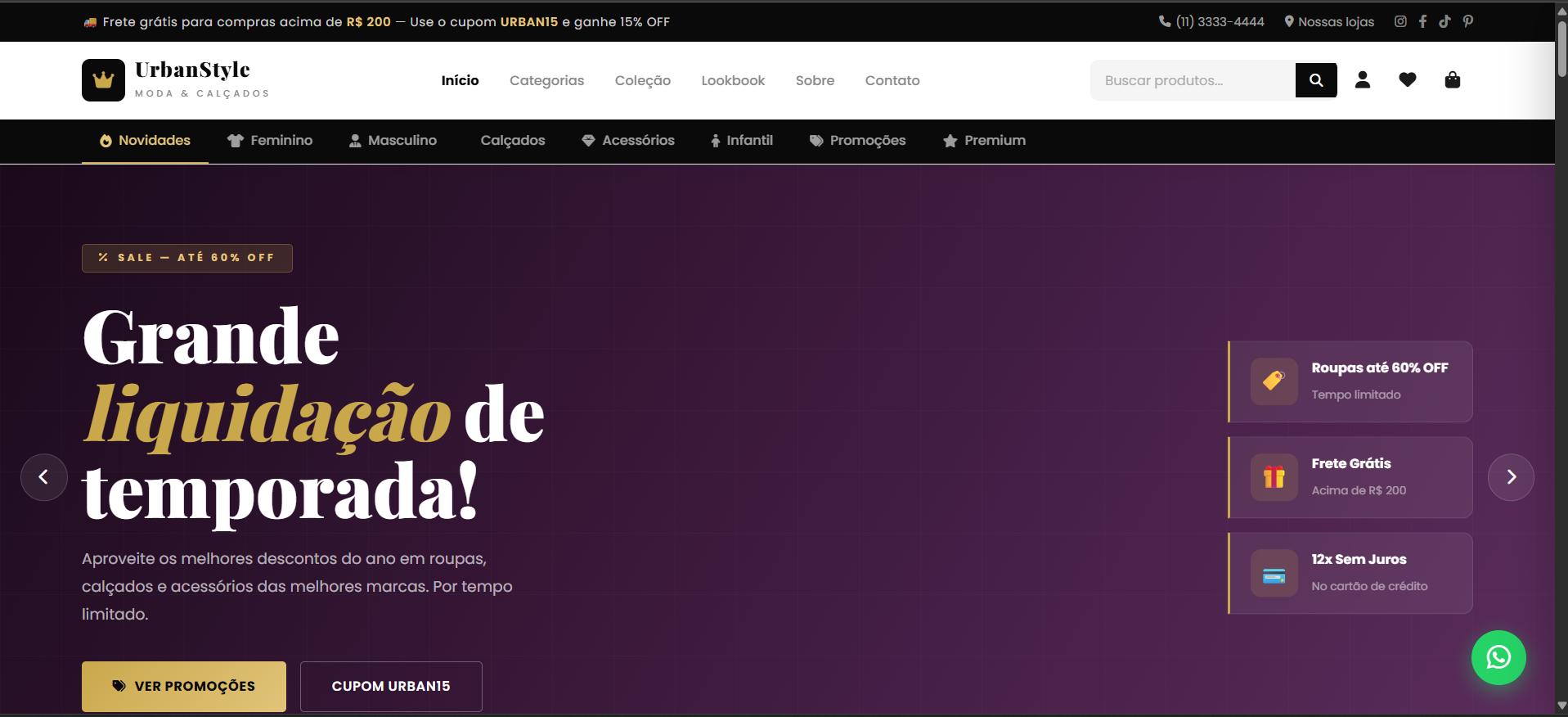
Task: Click the 12x Sem Juros card title
Action: pos(1359,559)
